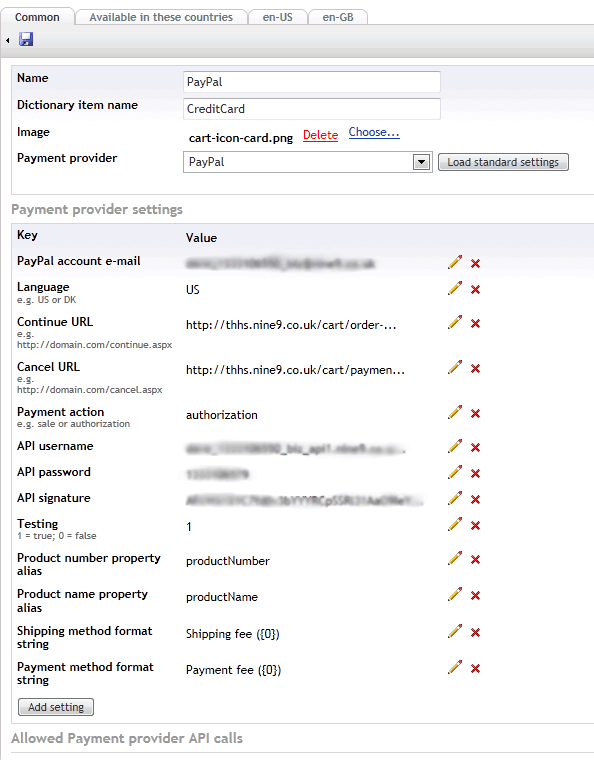This screenshot has width=594, height=760.
Task: Switch to the en-US tab
Action: pos(278,17)
